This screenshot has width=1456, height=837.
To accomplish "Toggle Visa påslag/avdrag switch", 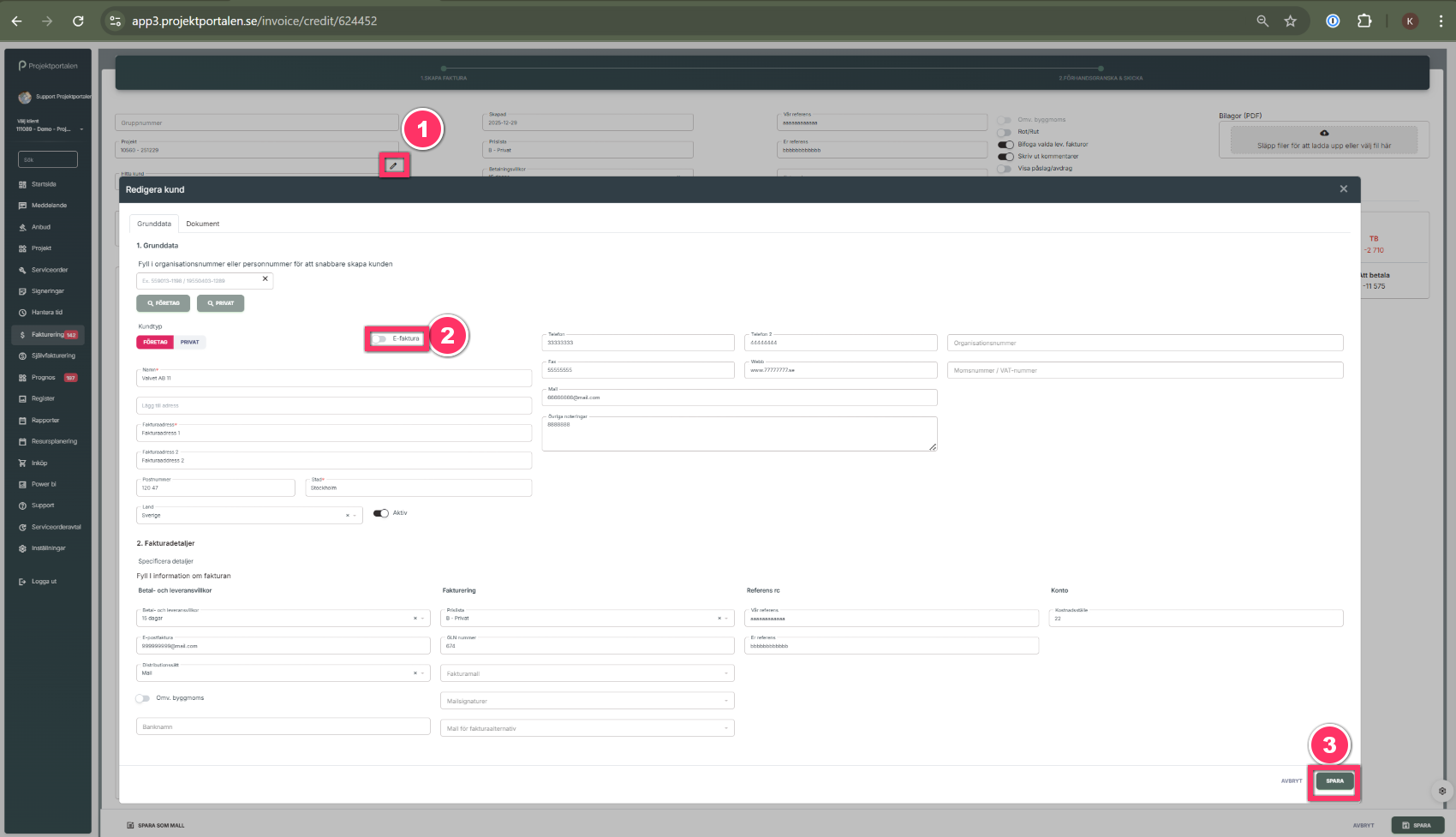I will click(x=1005, y=169).
